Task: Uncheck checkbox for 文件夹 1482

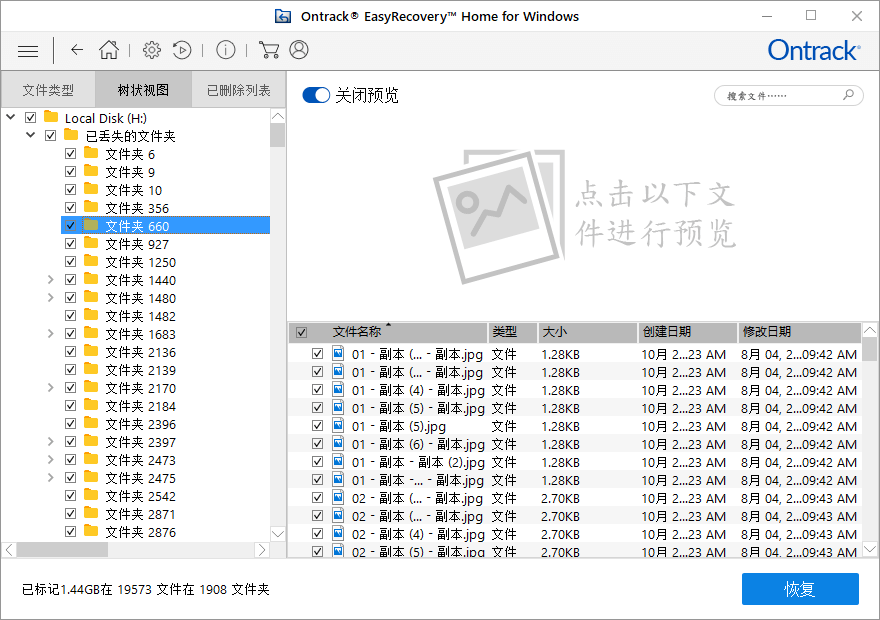Action: (70, 316)
